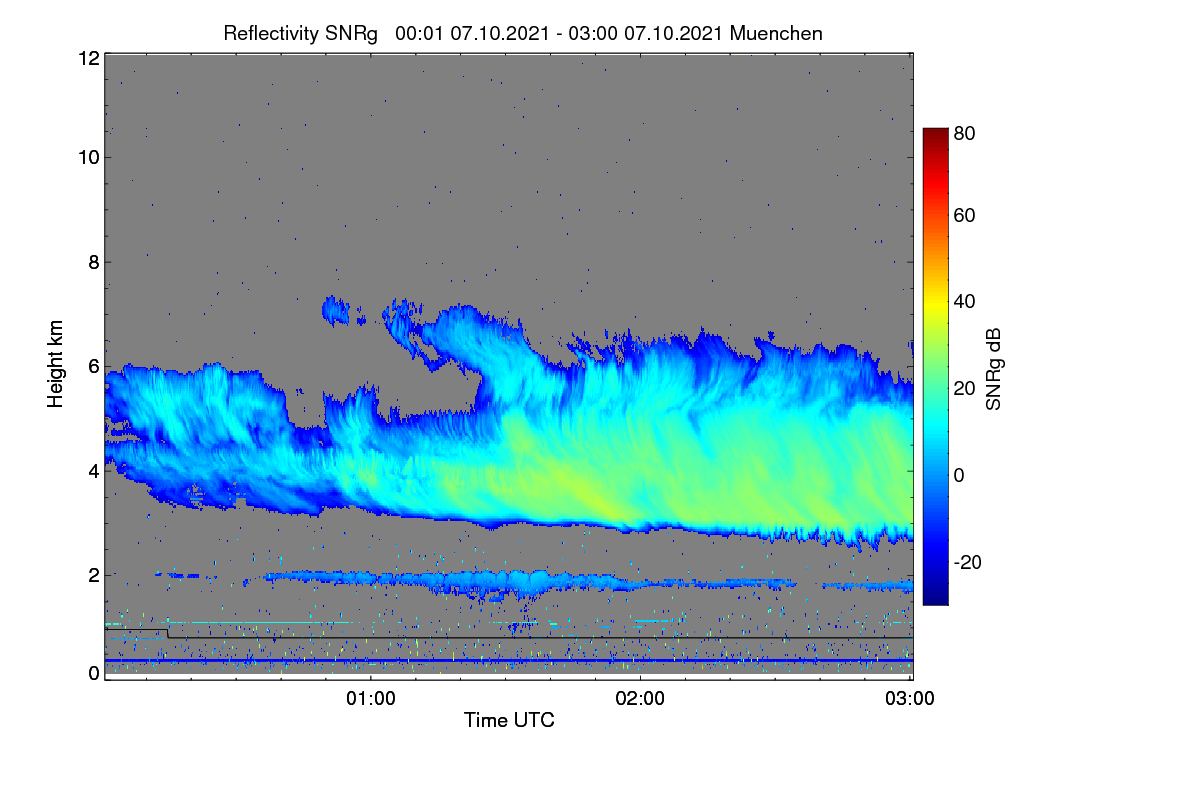
Task: Click the colorbar label '40'
Action: click(x=965, y=302)
